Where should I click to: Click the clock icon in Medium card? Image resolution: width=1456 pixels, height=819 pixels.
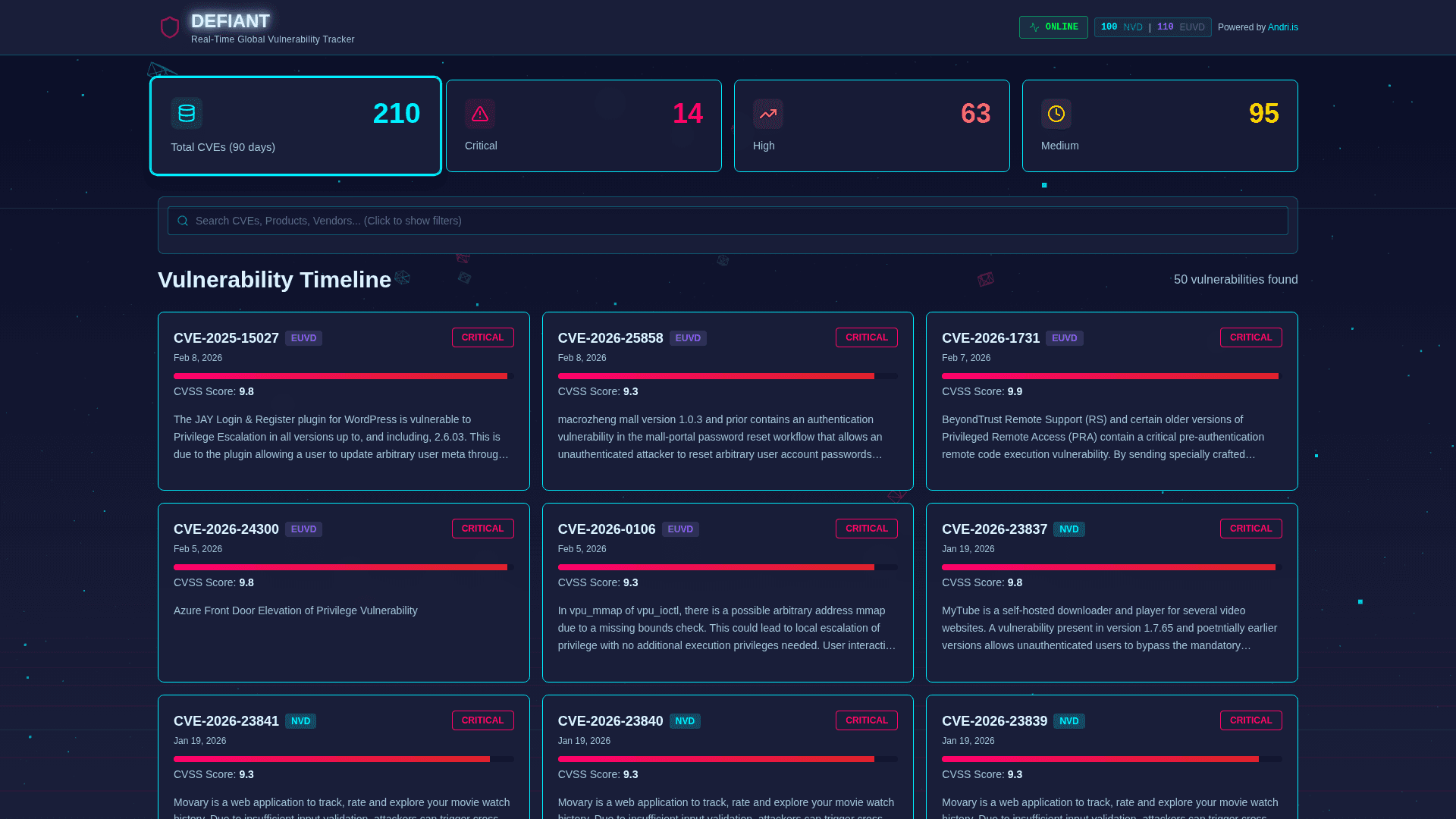[x=1056, y=114]
